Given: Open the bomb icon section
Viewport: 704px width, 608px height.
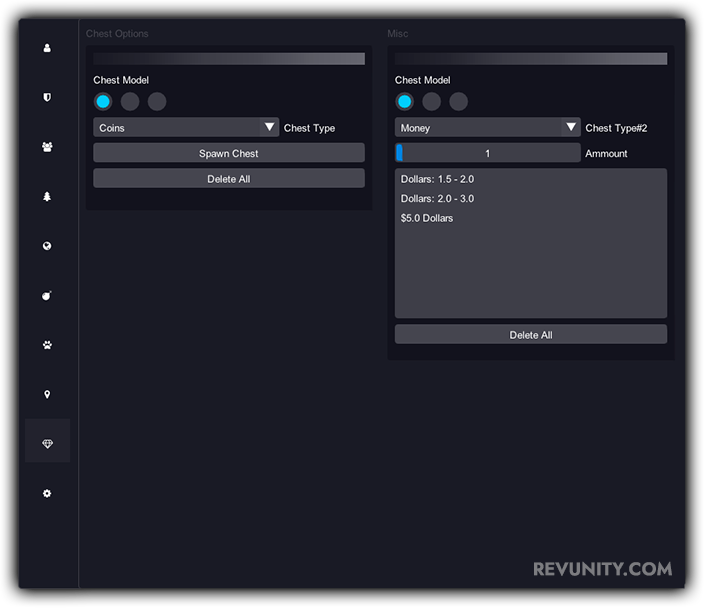Looking at the screenshot, I should tap(47, 296).
